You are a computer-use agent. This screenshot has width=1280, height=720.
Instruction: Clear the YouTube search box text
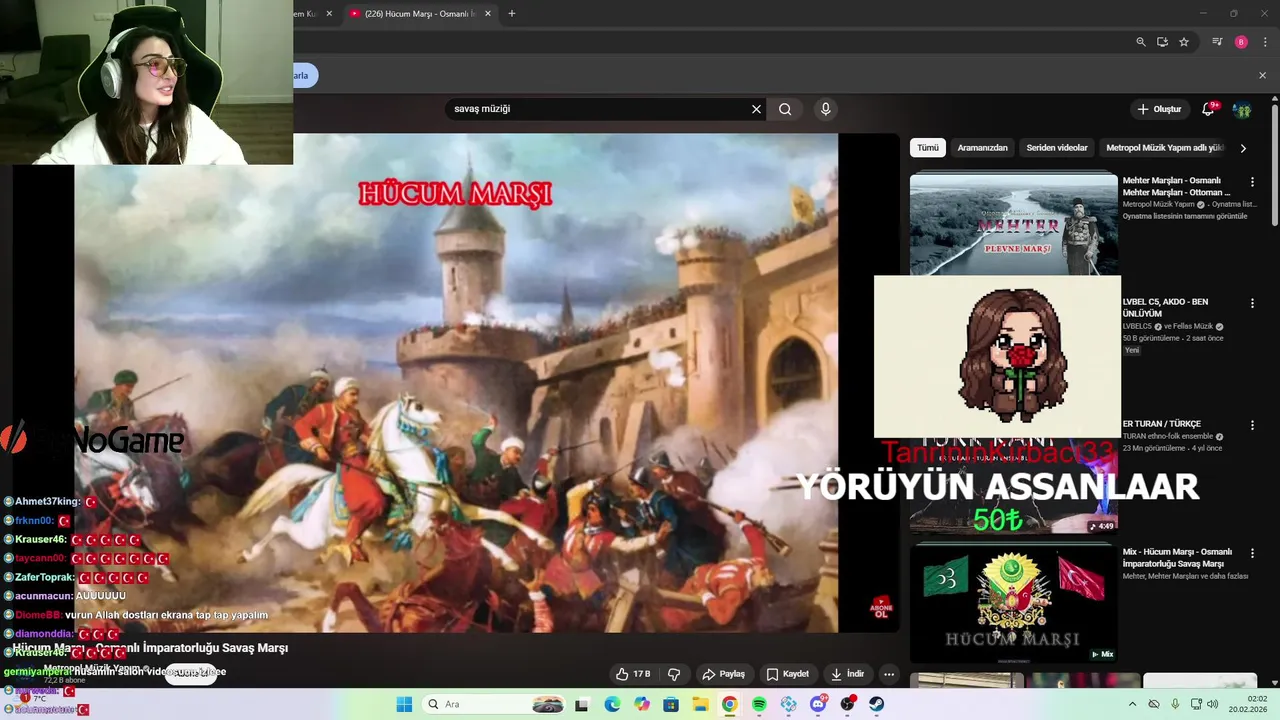(x=756, y=109)
